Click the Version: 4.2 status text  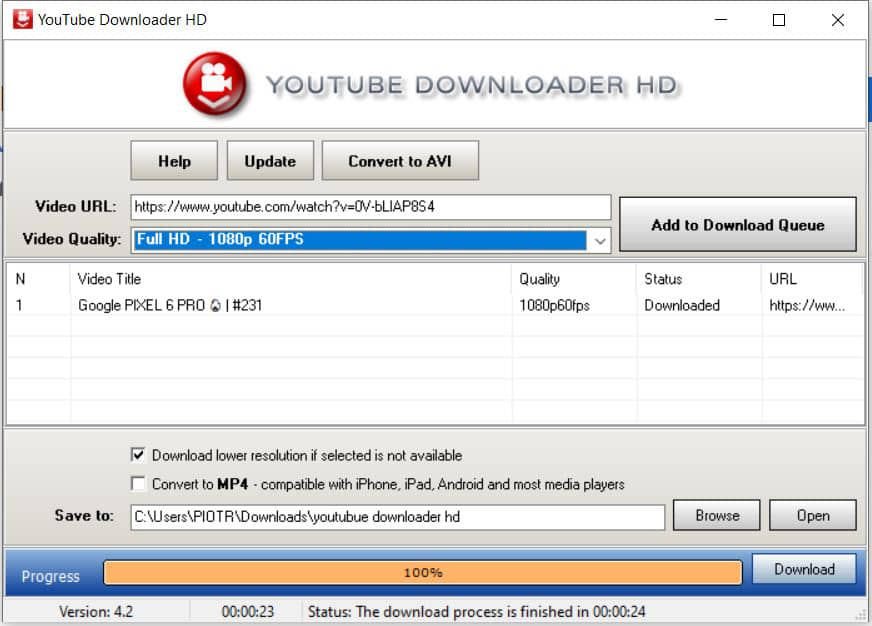pos(96,612)
